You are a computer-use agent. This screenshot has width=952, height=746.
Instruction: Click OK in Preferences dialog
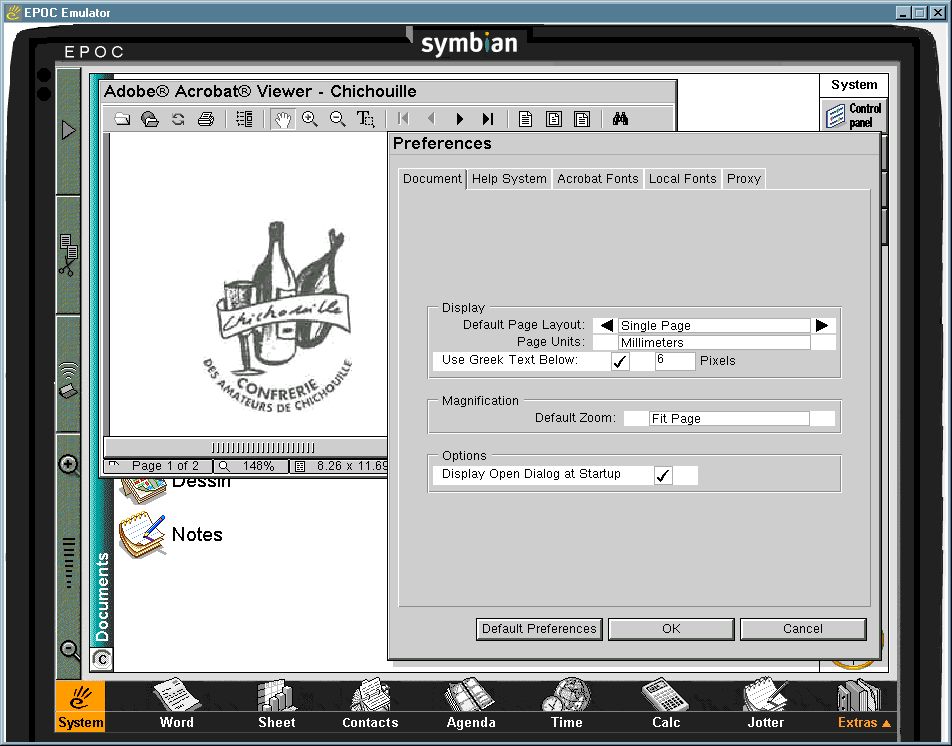tap(672, 629)
